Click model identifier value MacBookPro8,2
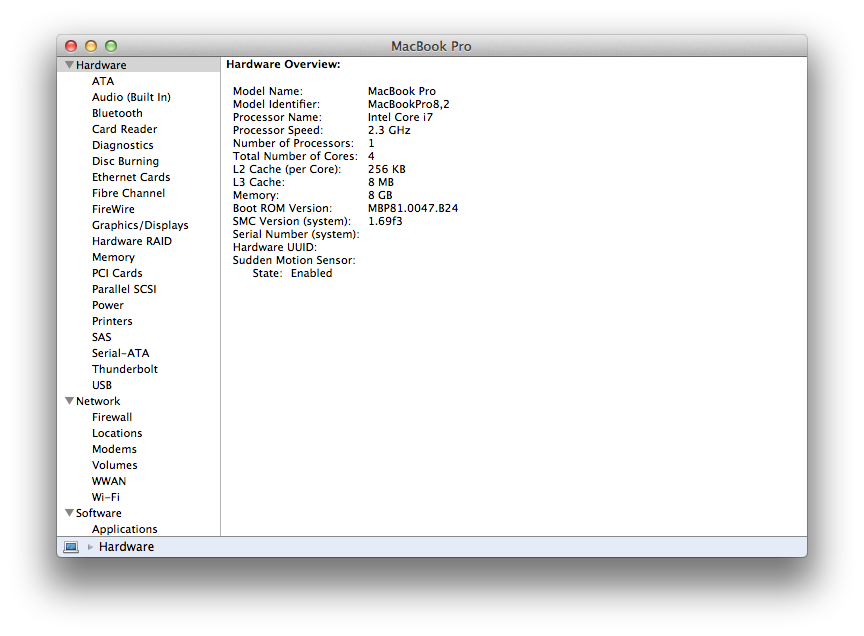Image resolution: width=864 pixels, height=636 pixels. click(408, 104)
